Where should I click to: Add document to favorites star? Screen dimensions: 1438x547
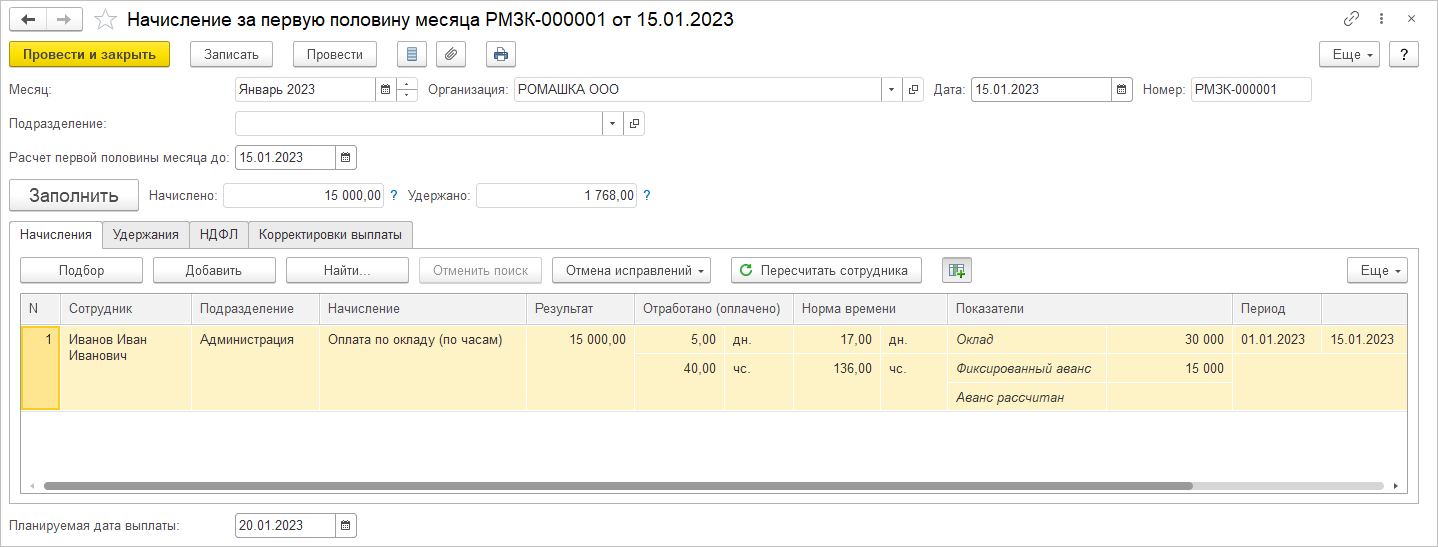coord(105,19)
